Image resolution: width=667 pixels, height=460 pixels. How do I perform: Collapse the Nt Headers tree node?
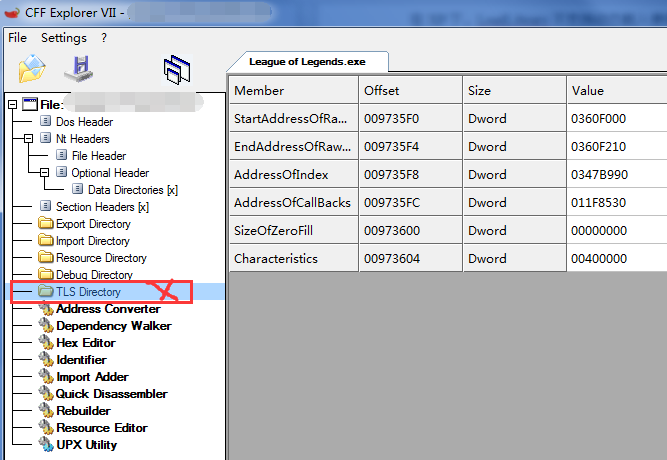(x=29, y=139)
